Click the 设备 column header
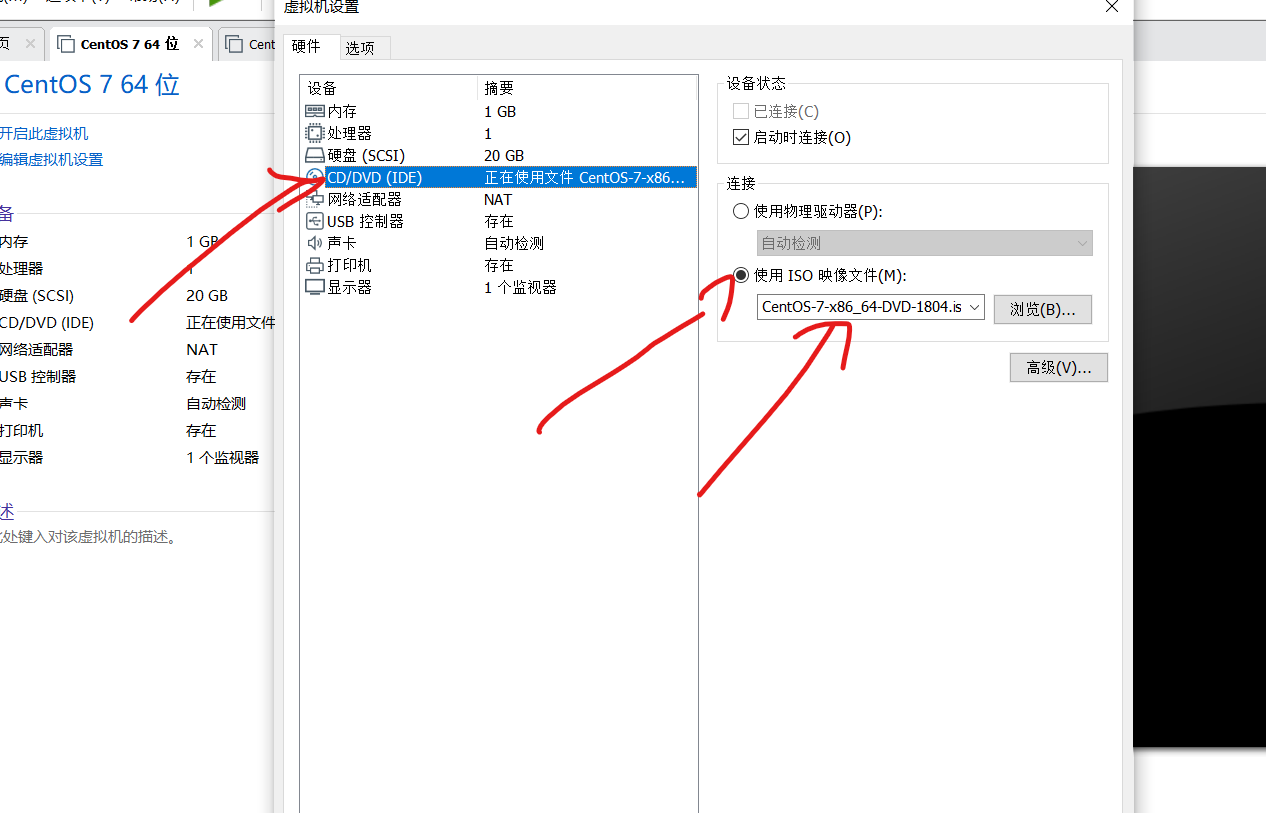Screen dimensions: 1266x813 (x=388, y=88)
